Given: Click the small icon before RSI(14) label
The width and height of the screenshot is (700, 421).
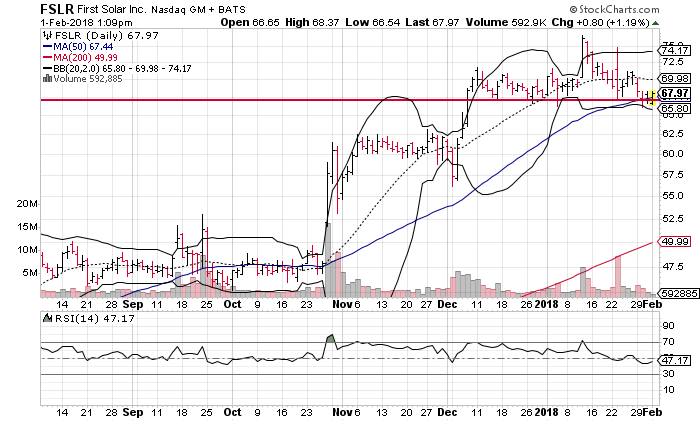Looking at the screenshot, I should pos(47,318).
